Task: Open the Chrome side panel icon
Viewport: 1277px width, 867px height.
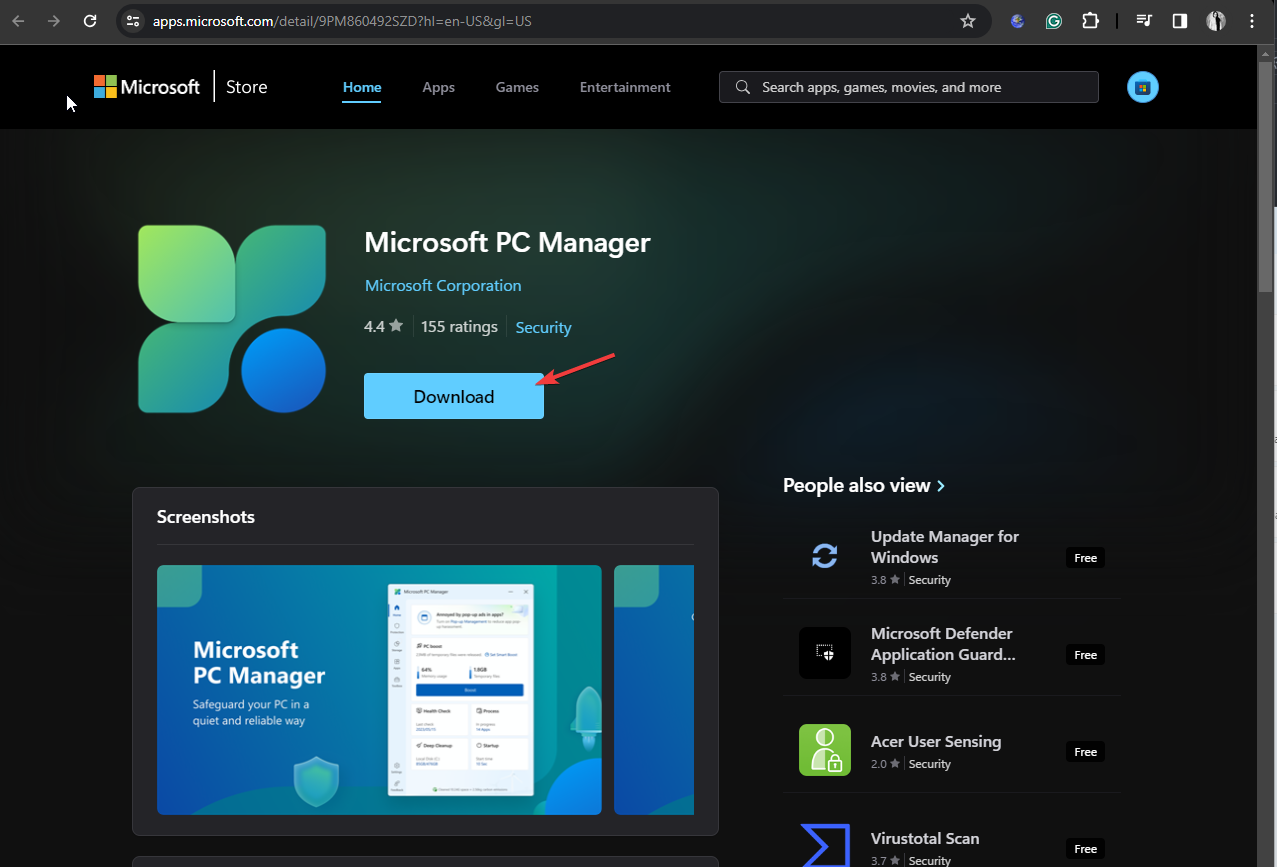Action: tap(1179, 21)
